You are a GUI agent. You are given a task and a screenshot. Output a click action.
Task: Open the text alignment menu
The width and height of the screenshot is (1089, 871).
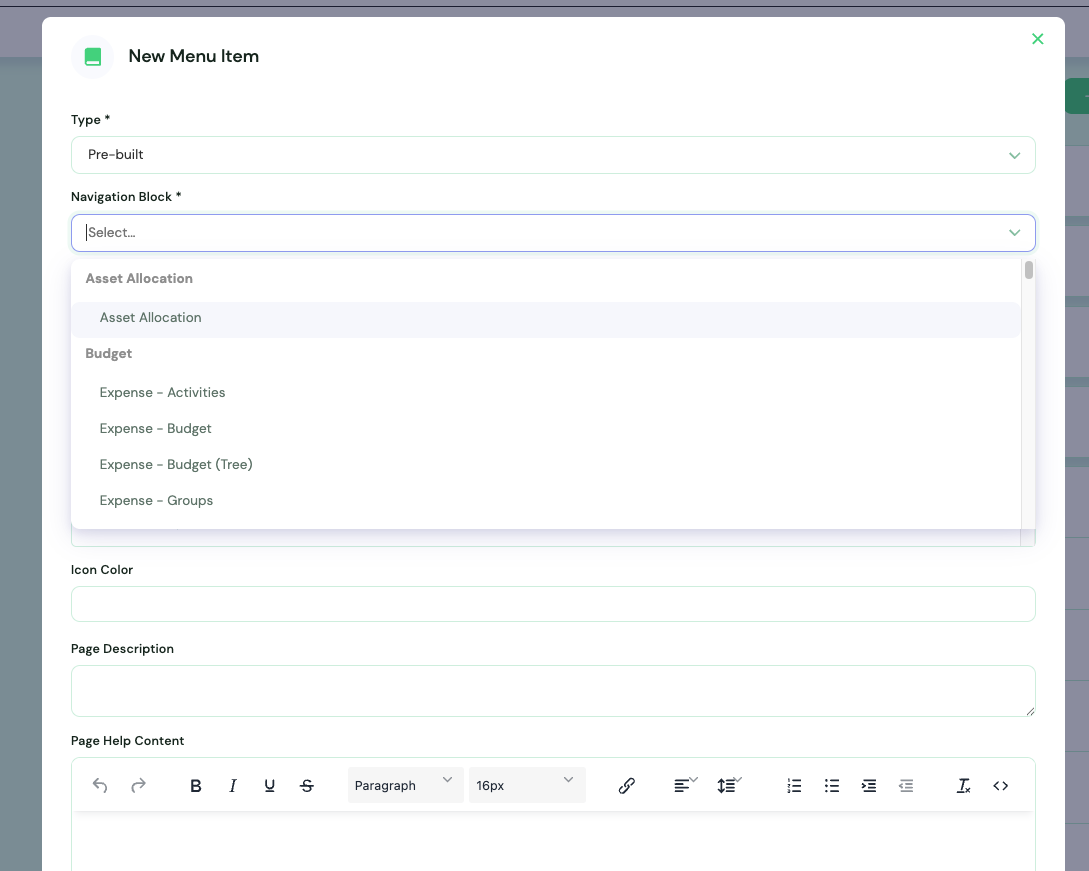pos(685,786)
